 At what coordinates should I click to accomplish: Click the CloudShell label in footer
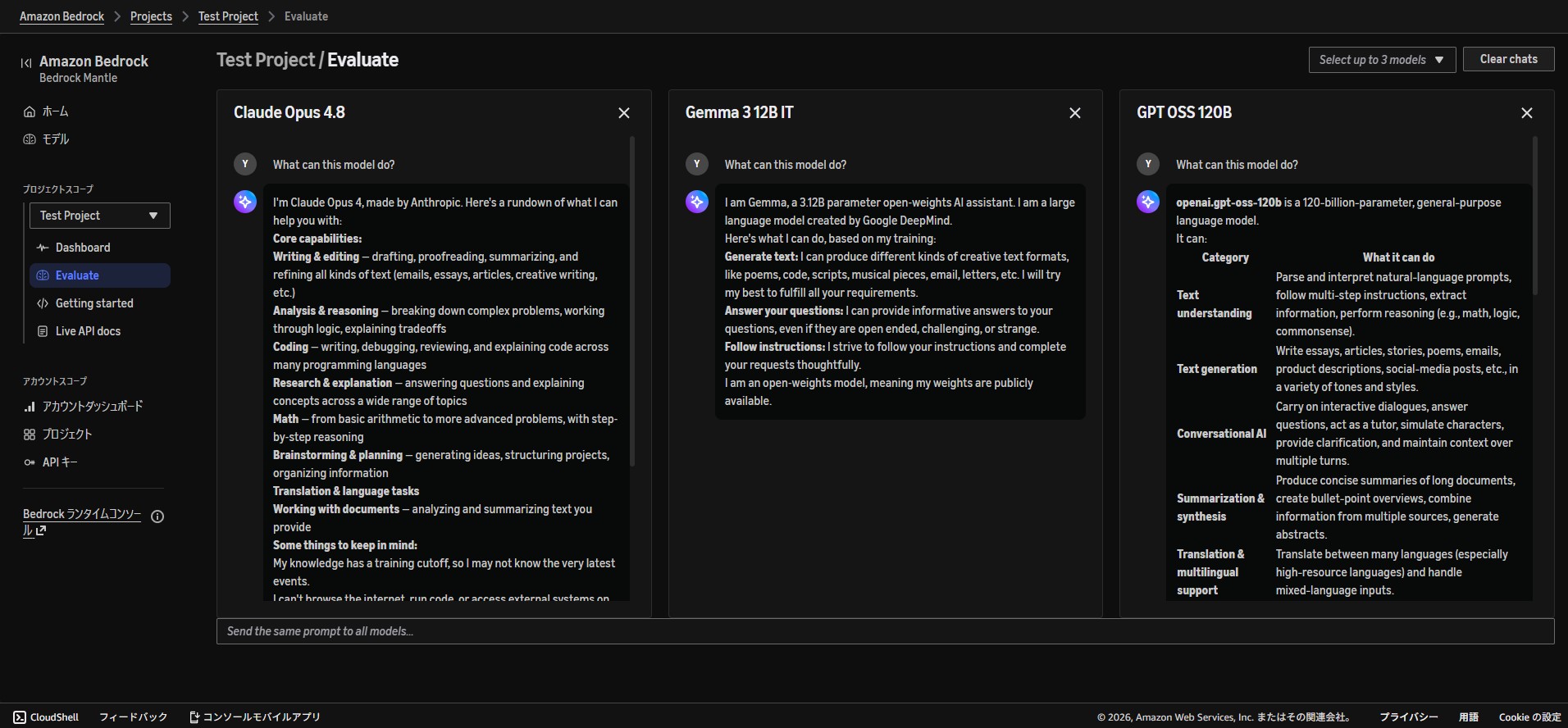tap(54, 717)
